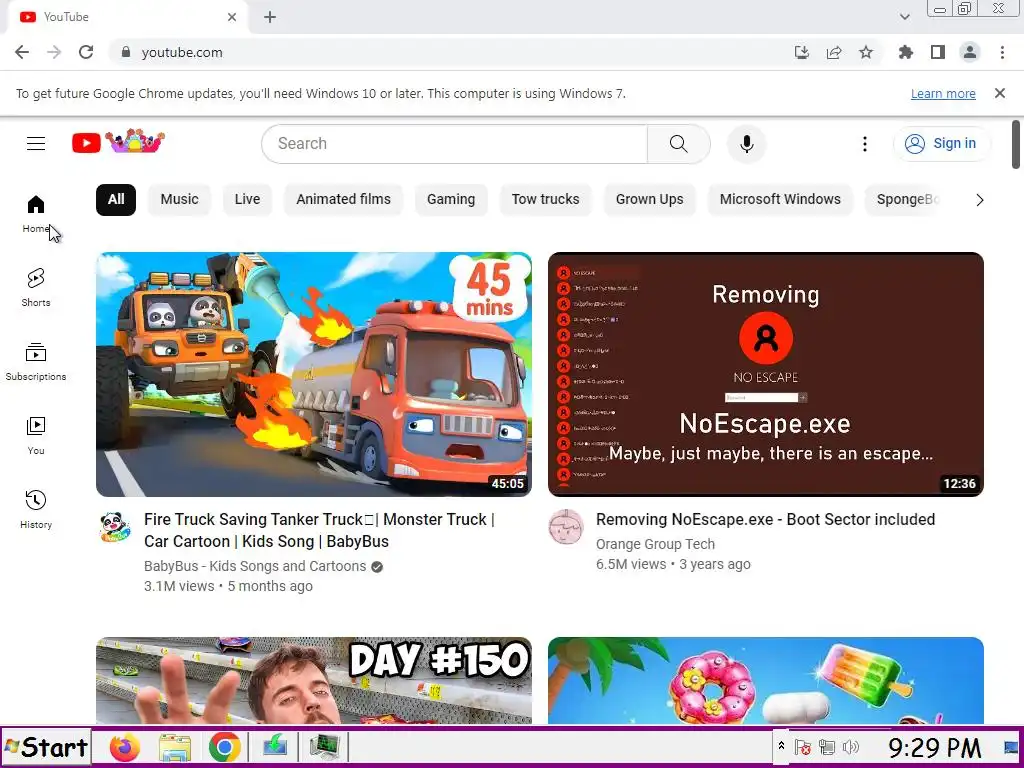This screenshot has width=1024, height=768.
Task: Focus the YouTube Search field
Action: coord(454,144)
